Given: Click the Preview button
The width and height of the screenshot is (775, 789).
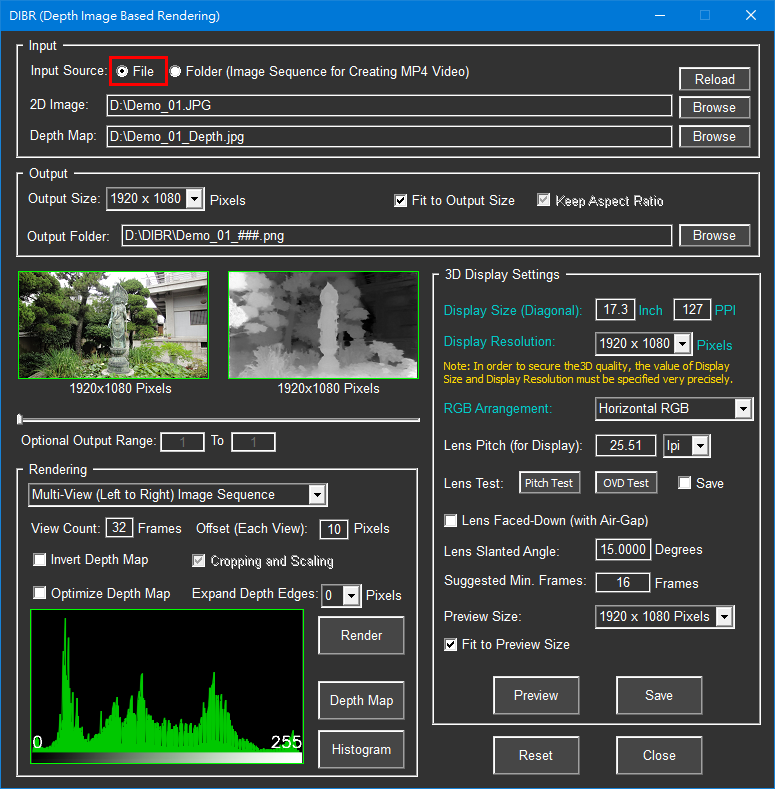Looking at the screenshot, I should pos(536,695).
